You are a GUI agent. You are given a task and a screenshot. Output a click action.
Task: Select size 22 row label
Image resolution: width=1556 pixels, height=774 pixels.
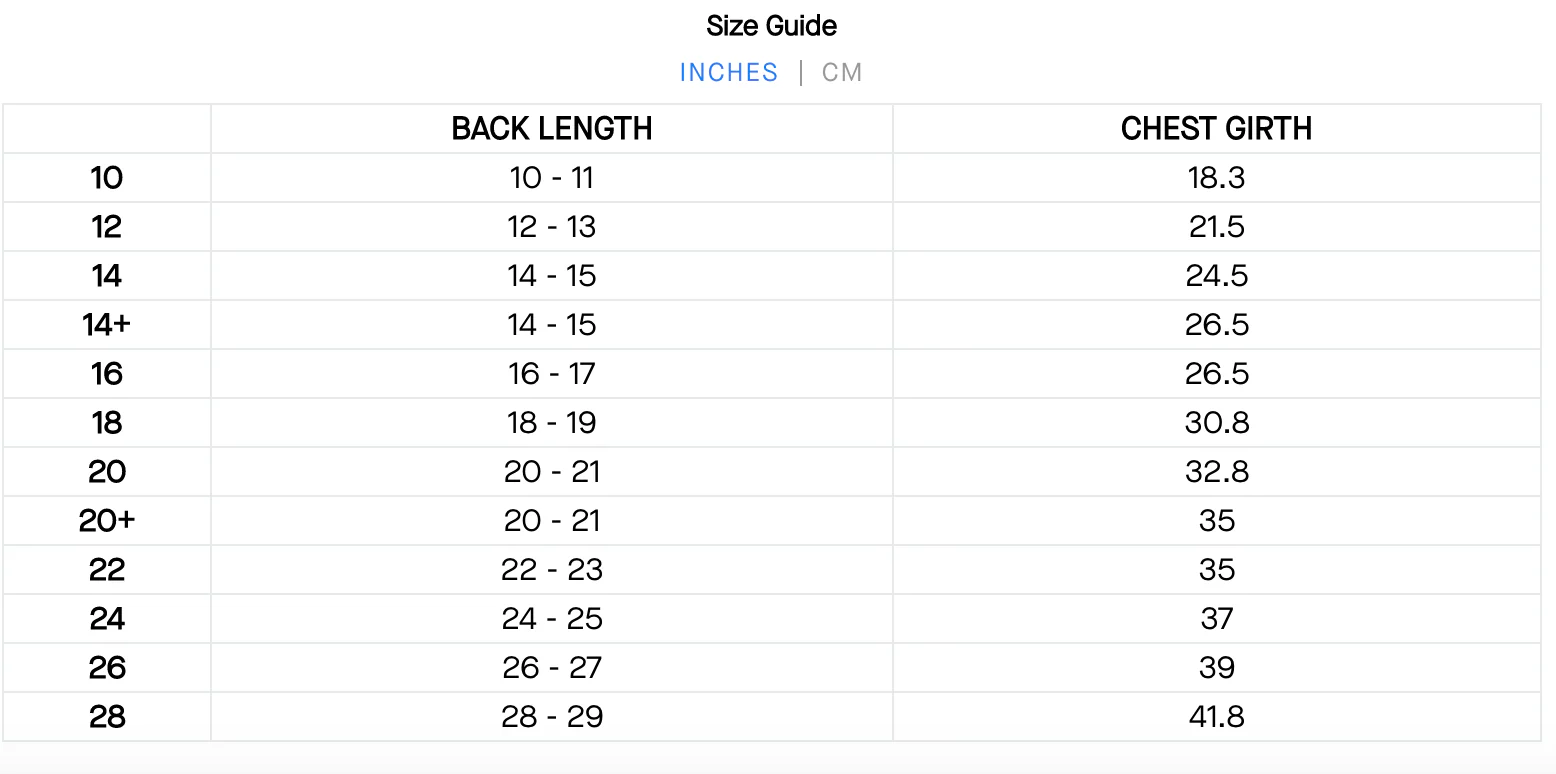coord(106,569)
